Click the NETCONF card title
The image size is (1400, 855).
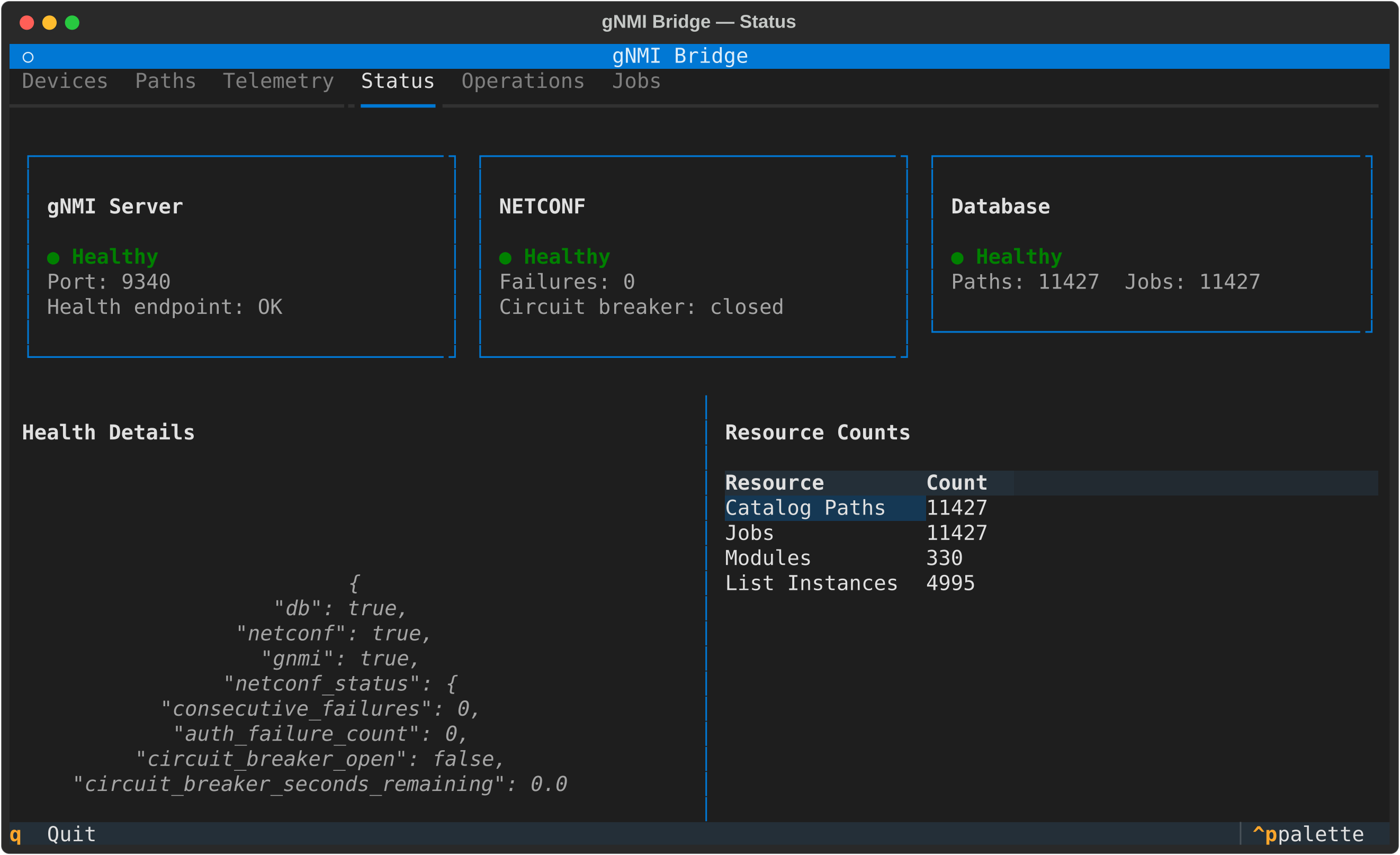542,206
